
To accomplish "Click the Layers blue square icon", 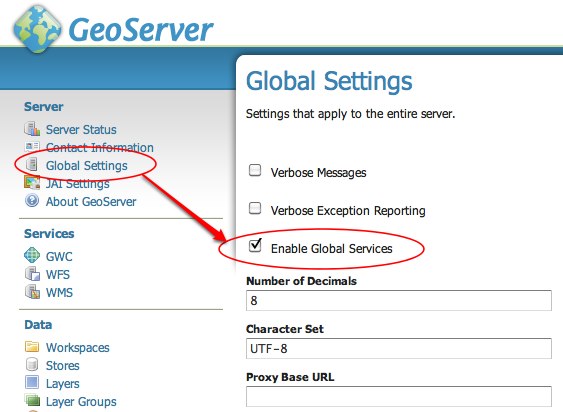I will [x=32, y=382].
